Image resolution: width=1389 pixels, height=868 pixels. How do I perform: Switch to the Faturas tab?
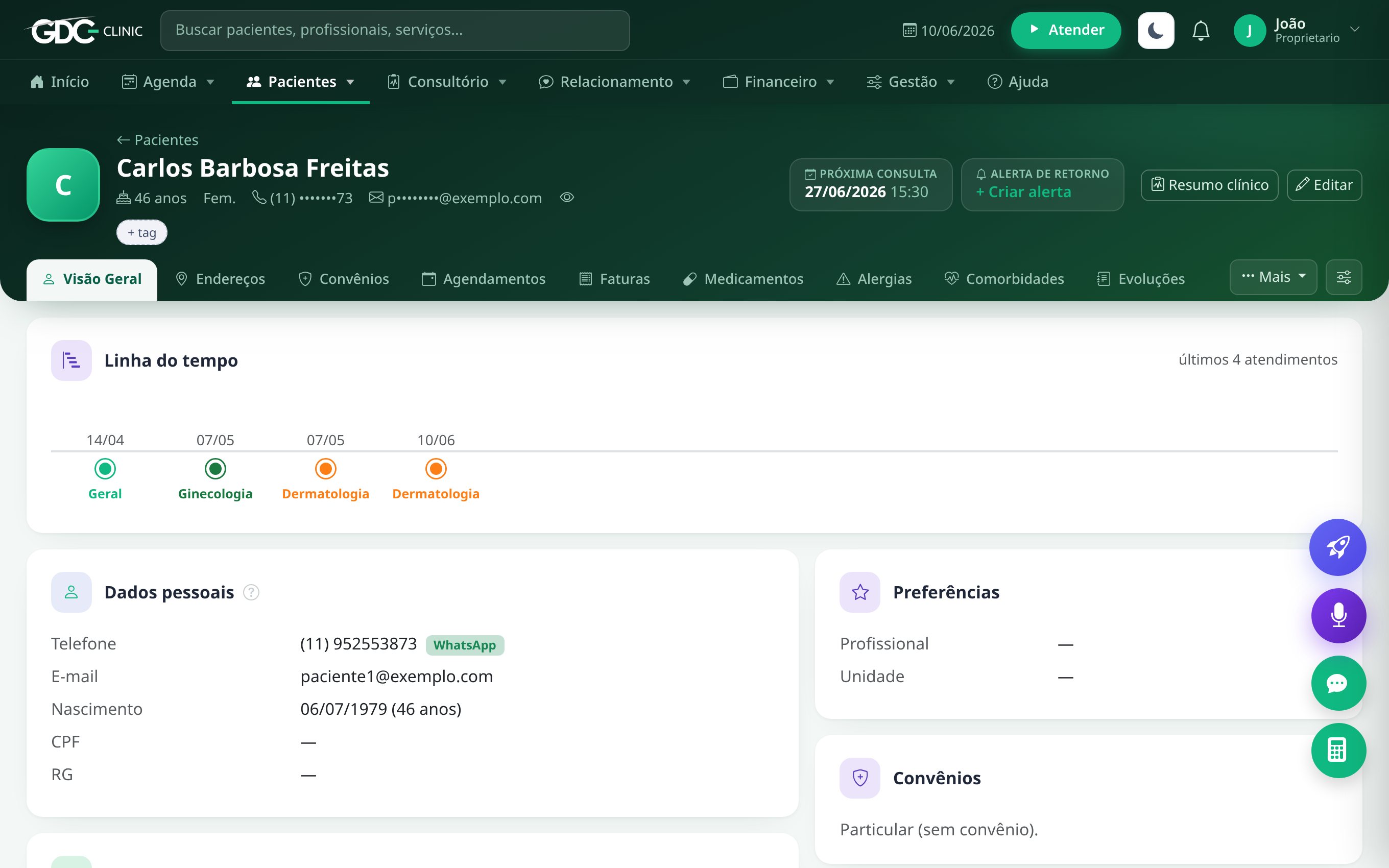click(614, 279)
